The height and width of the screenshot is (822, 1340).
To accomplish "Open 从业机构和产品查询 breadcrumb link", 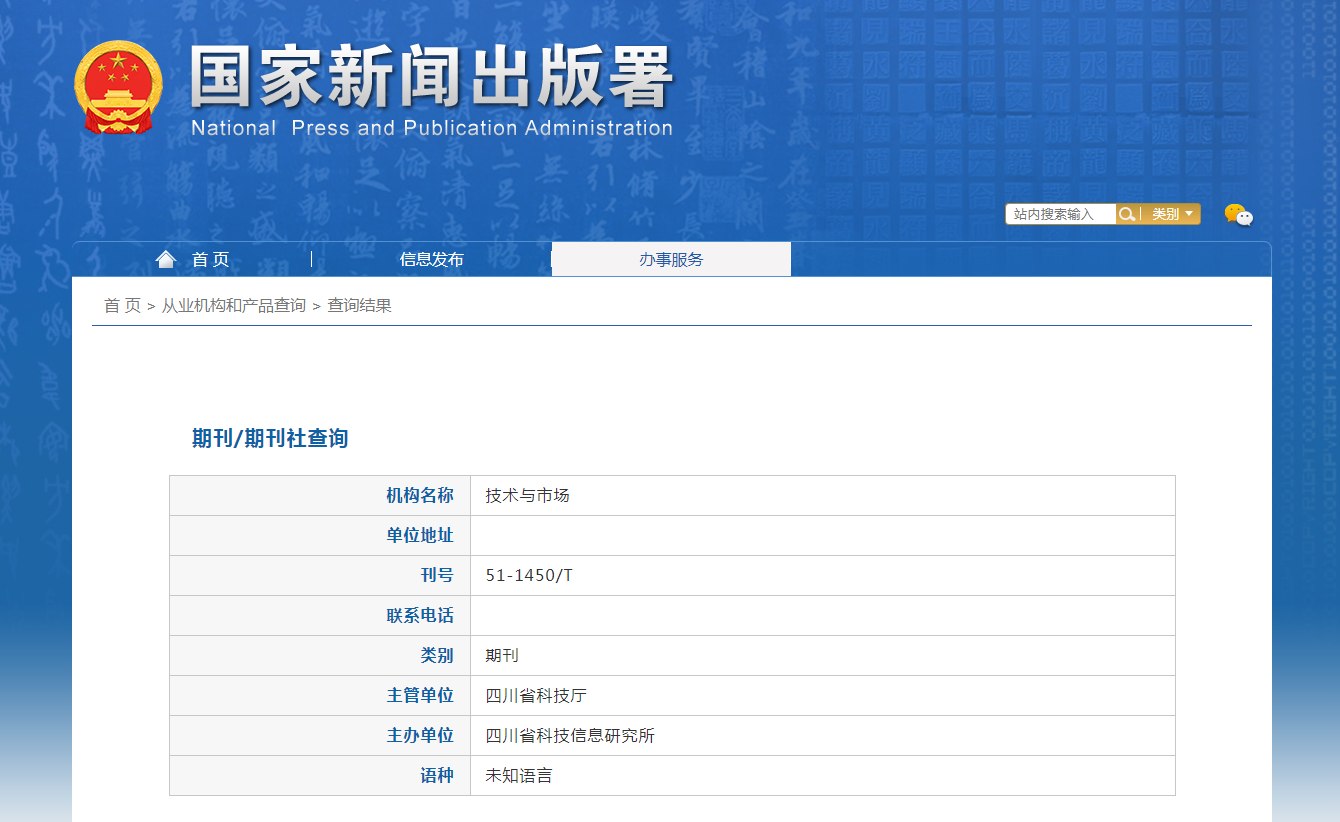I will point(234,305).
